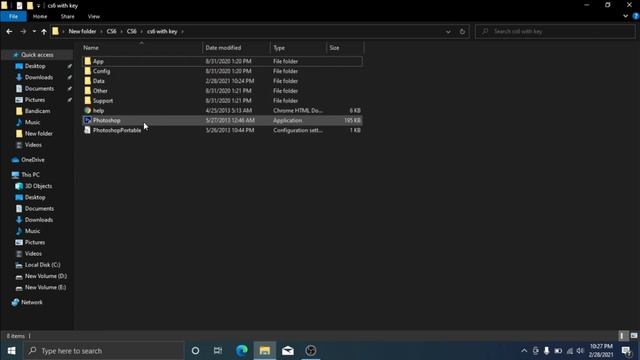Open the Mail app from the taskbar

click(288, 351)
